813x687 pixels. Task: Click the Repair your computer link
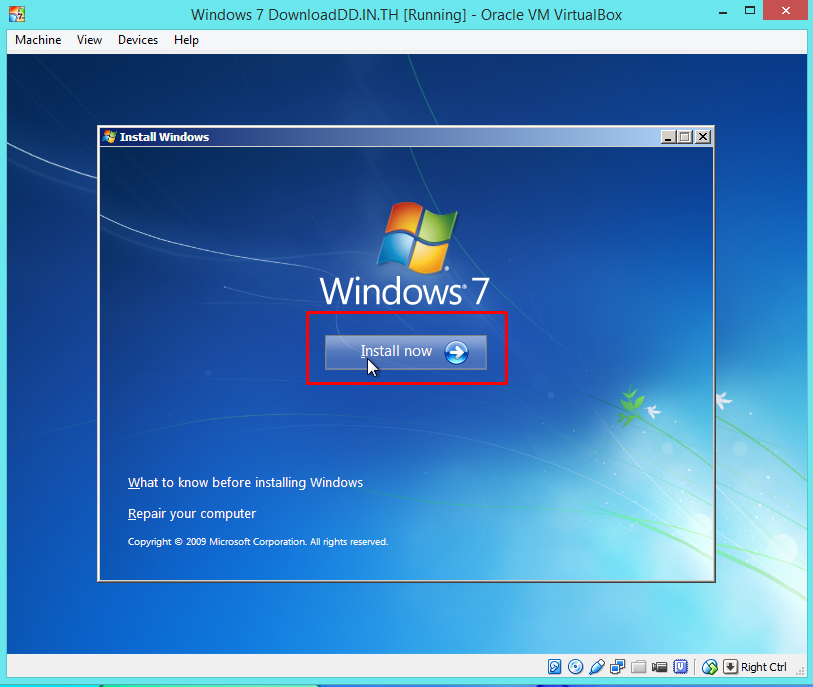(192, 514)
